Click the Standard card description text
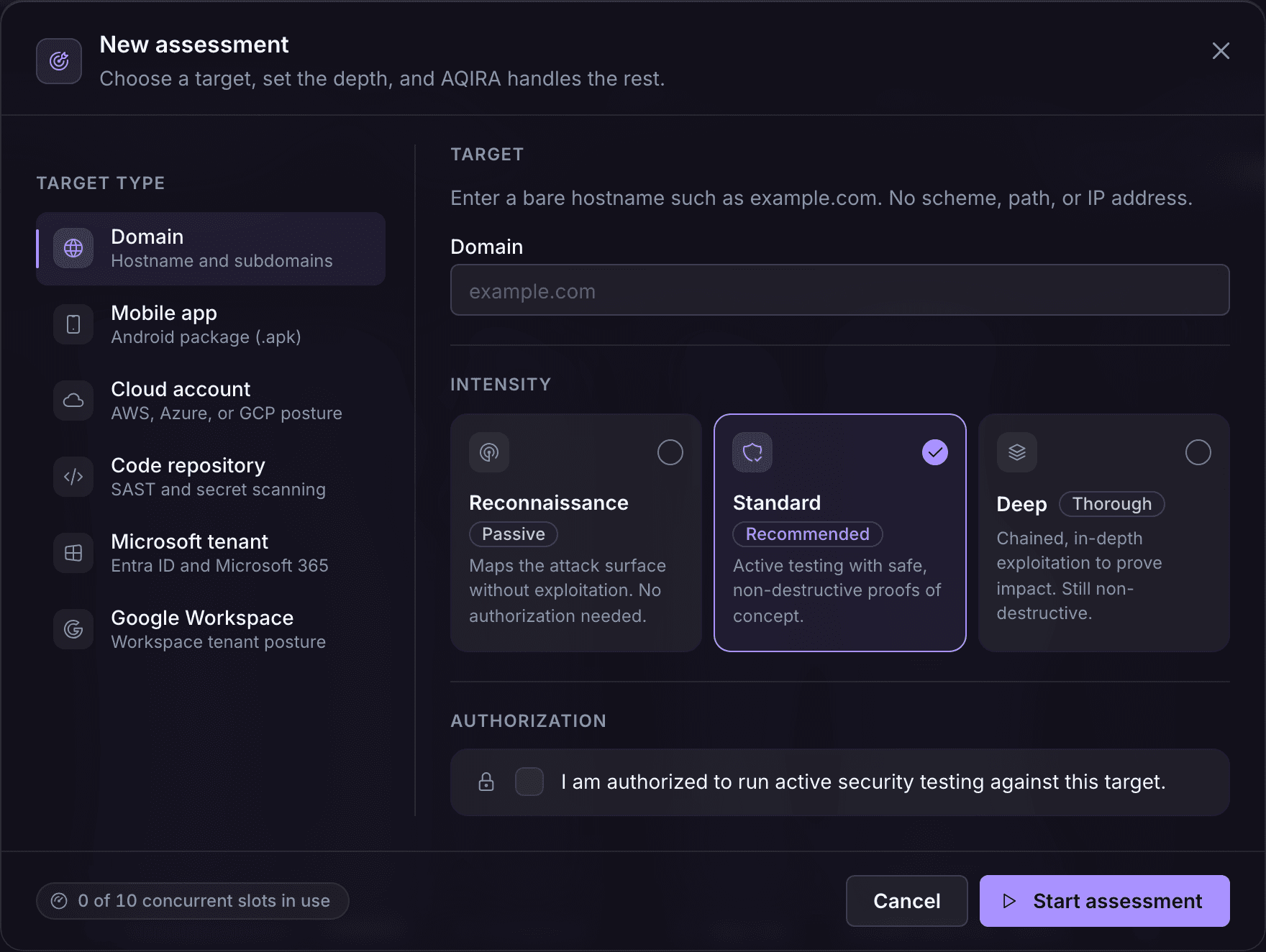Screen dimensions: 1266x952 point(837,590)
